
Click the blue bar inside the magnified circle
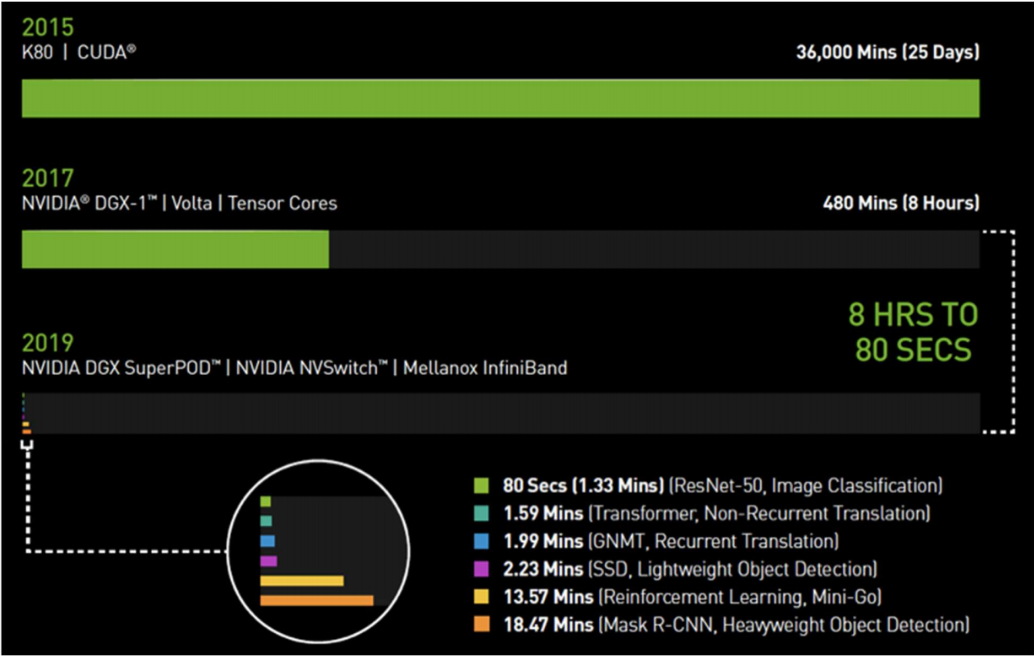pos(267,541)
